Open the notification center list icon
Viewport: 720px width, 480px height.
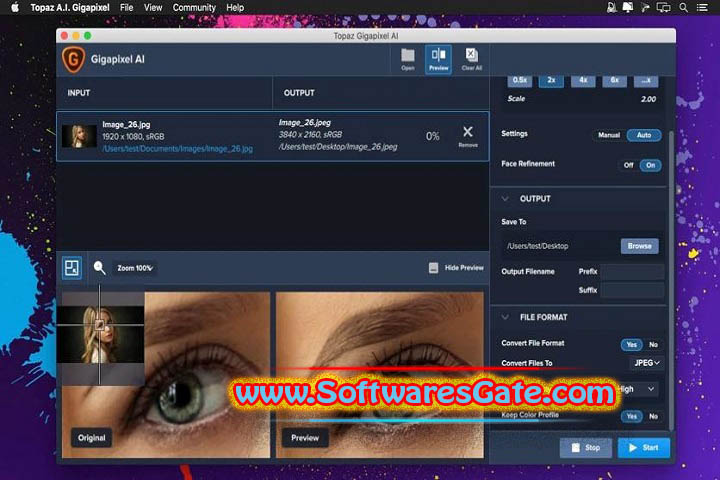coord(702,7)
